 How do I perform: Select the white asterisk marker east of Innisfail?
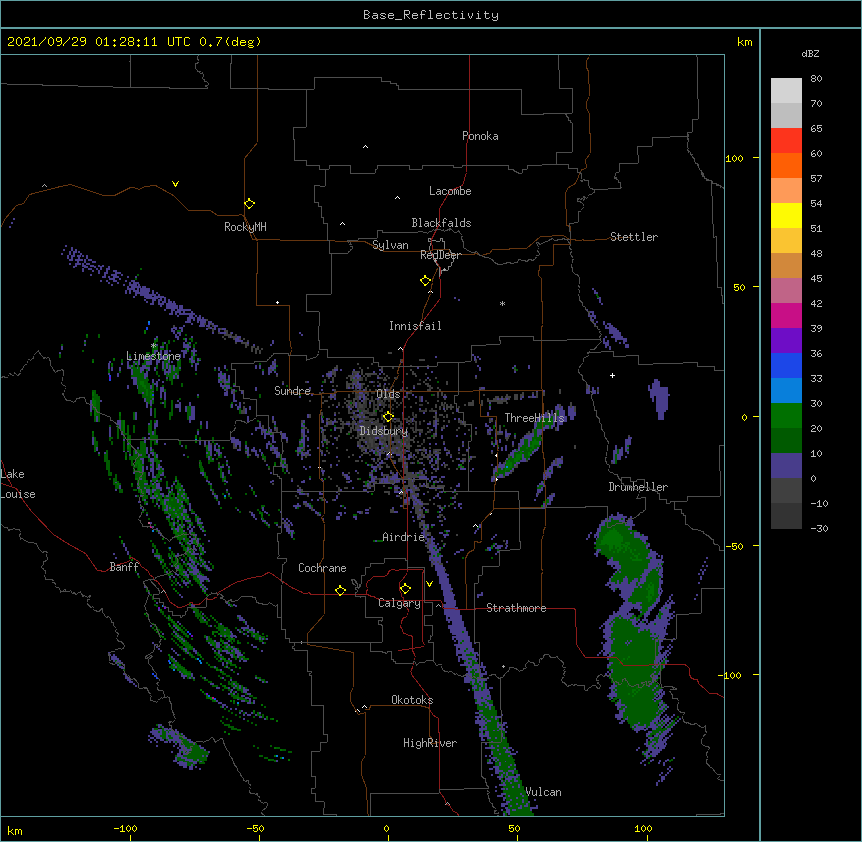click(x=502, y=303)
